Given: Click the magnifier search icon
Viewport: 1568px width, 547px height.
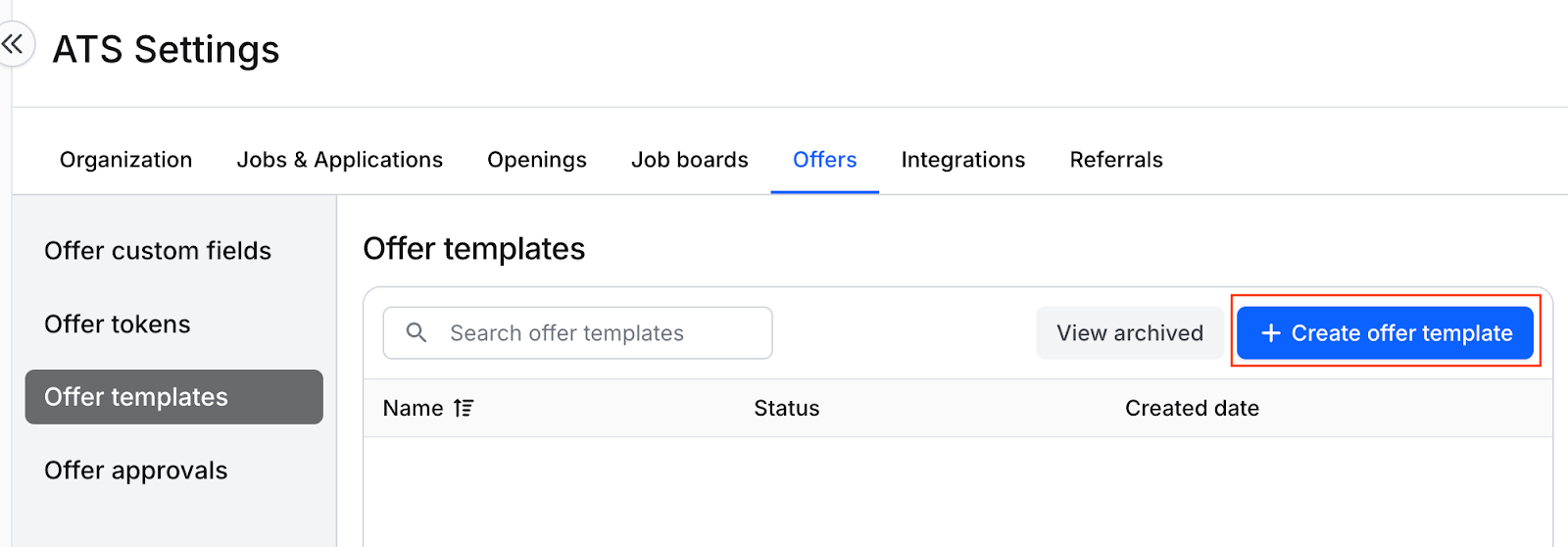Looking at the screenshot, I should [416, 332].
